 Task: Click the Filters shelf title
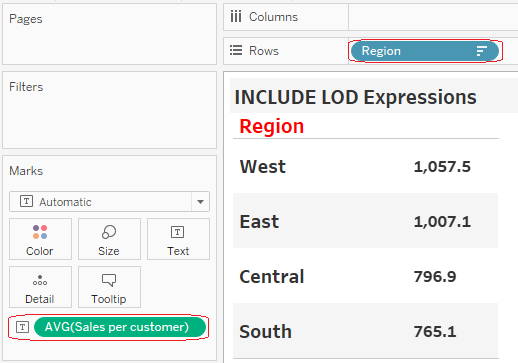point(26,87)
